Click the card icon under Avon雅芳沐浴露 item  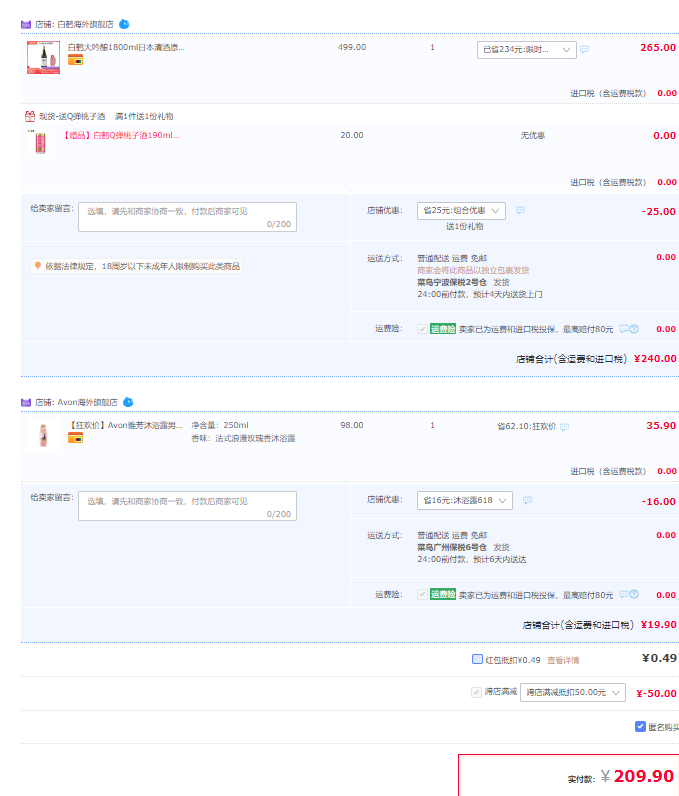click(x=75, y=438)
